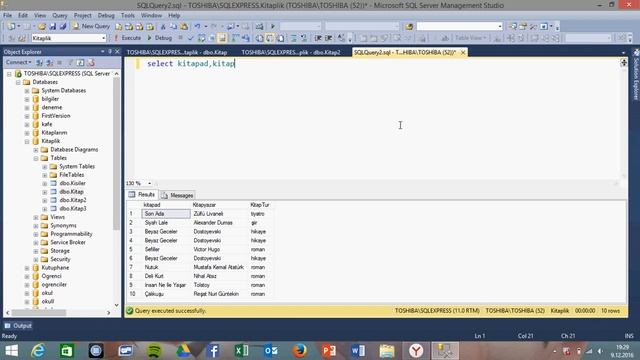This screenshot has width=640, height=360.
Task: Switch output to Results to File
Action: tap(280, 38)
